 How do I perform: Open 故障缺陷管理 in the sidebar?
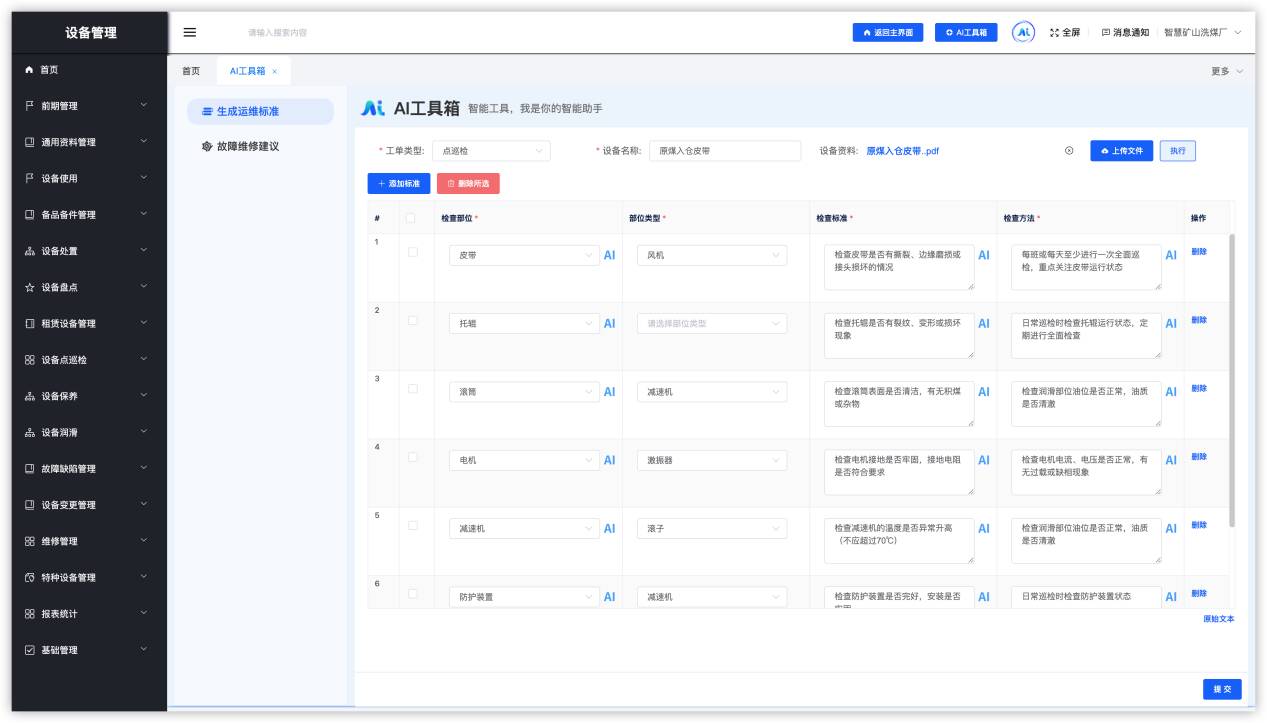89,469
